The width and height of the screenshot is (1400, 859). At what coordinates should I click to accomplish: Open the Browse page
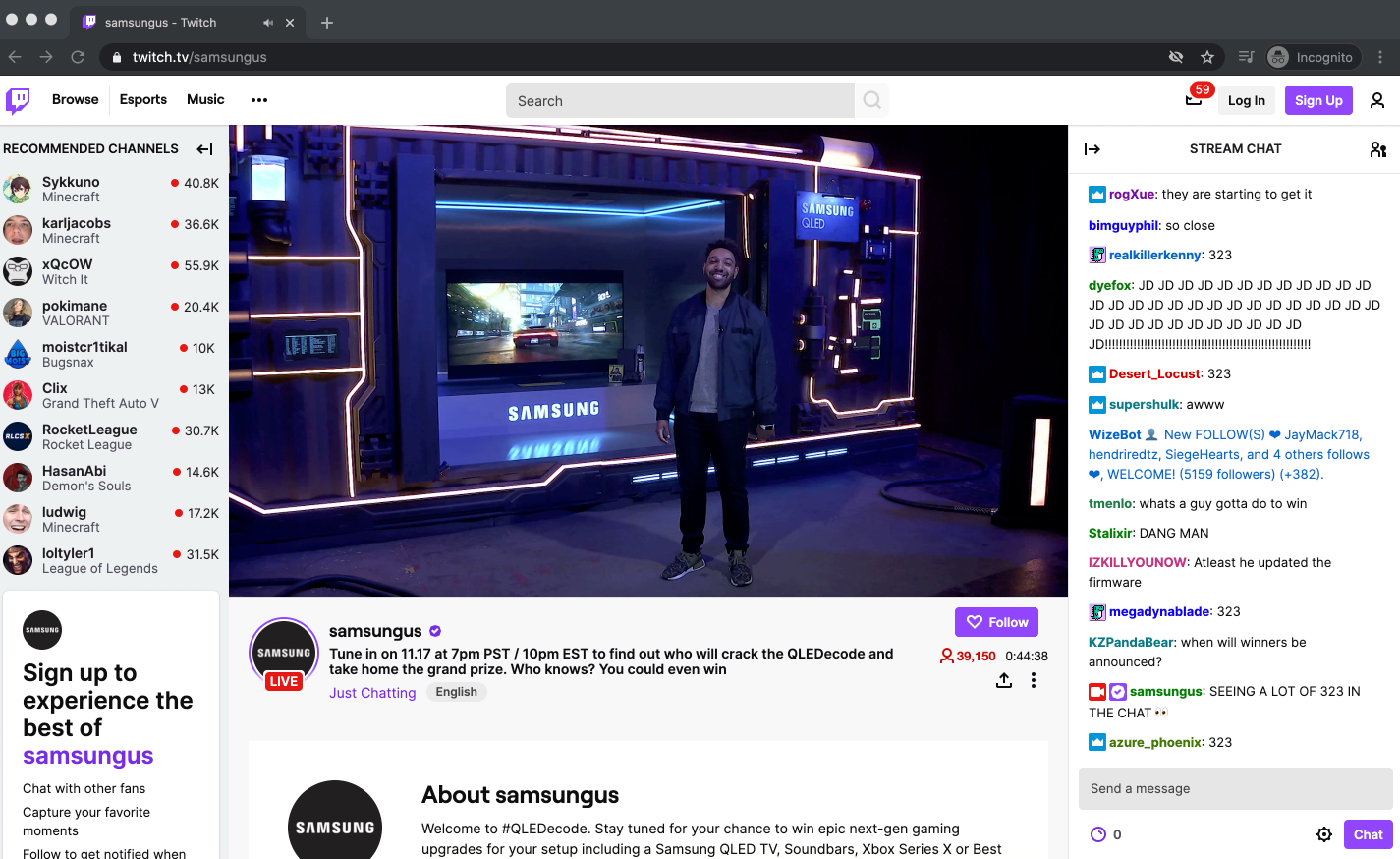coord(76,99)
